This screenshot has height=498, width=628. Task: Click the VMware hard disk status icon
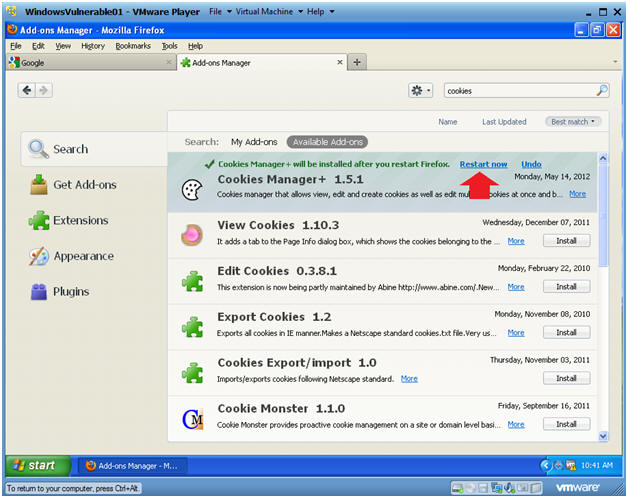[x=457, y=488]
